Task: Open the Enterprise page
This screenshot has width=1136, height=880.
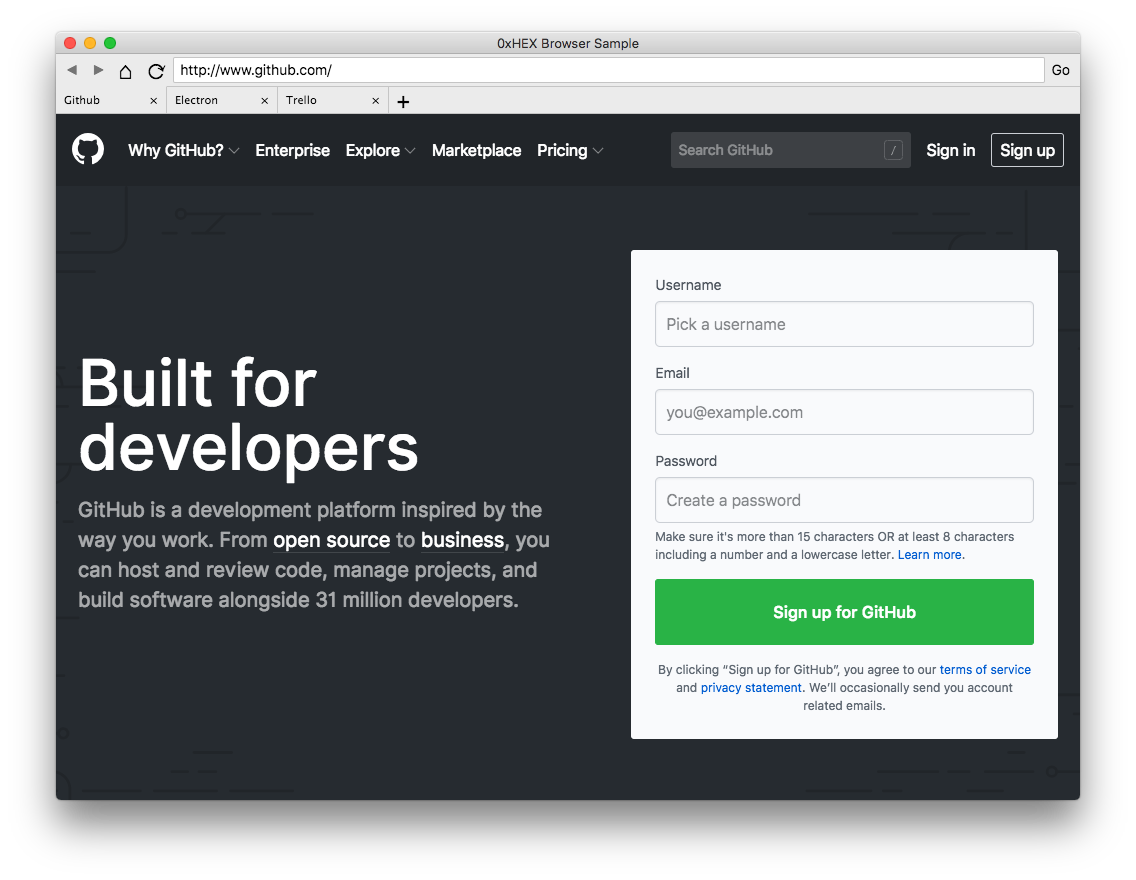Action: [x=293, y=151]
